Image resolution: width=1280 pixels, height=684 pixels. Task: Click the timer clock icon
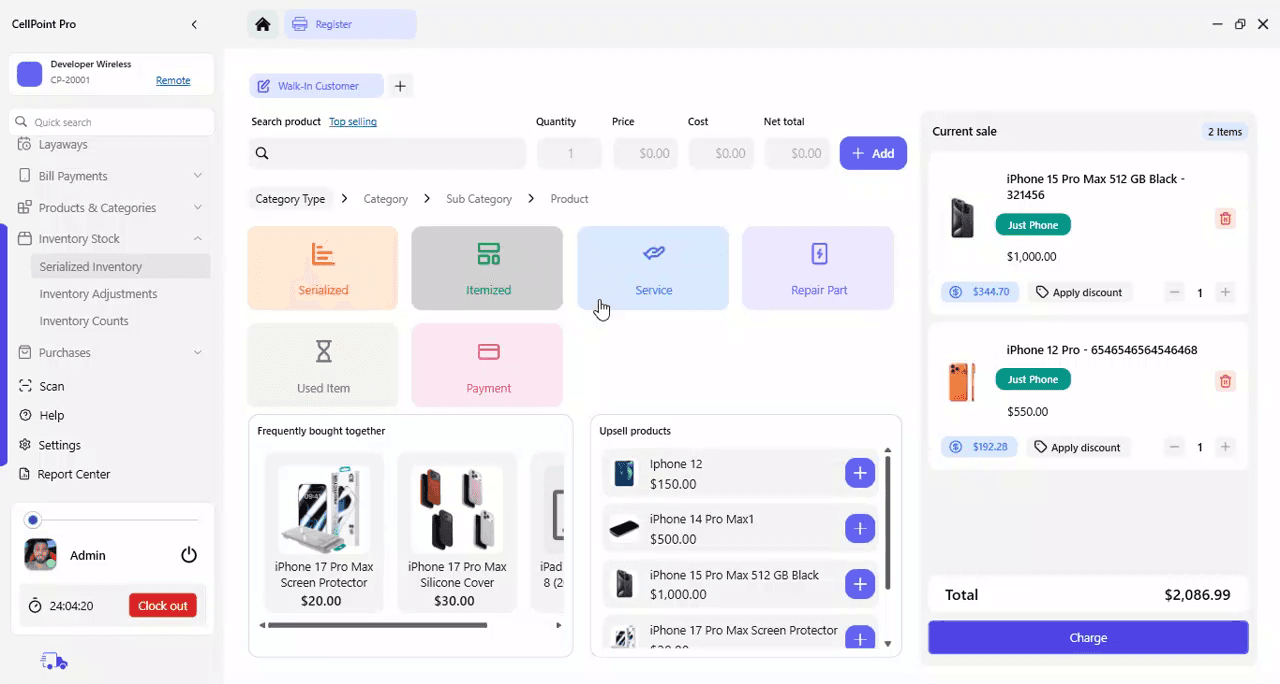pos(35,606)
